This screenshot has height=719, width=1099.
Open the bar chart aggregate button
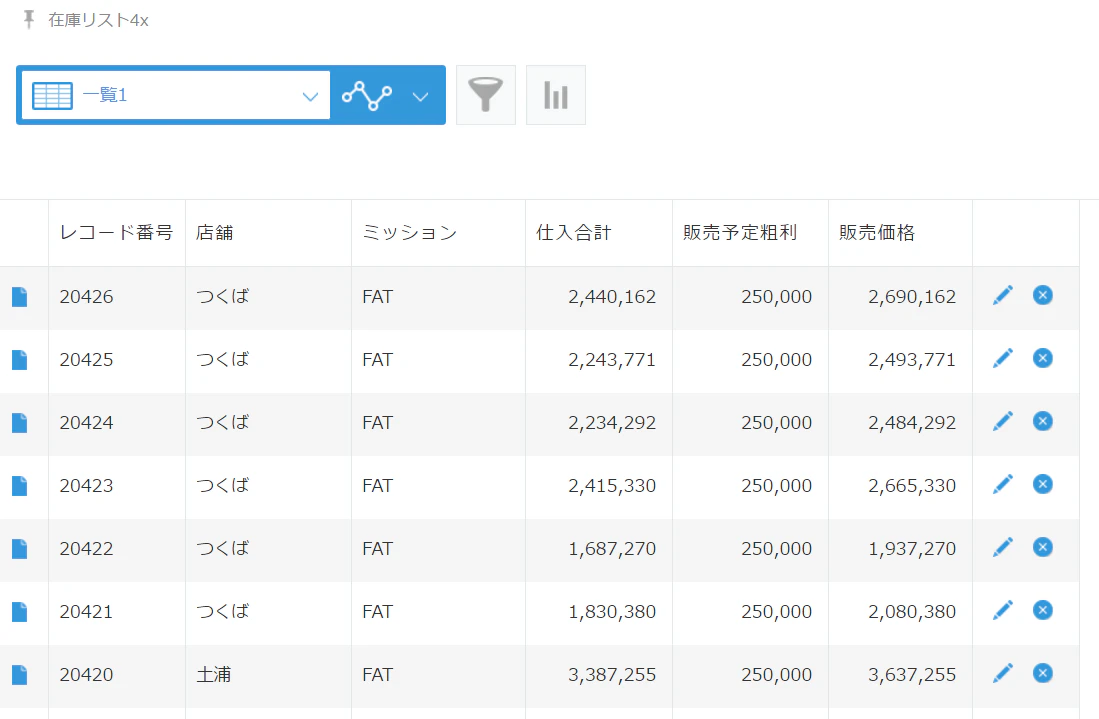(x=556, y=95)
